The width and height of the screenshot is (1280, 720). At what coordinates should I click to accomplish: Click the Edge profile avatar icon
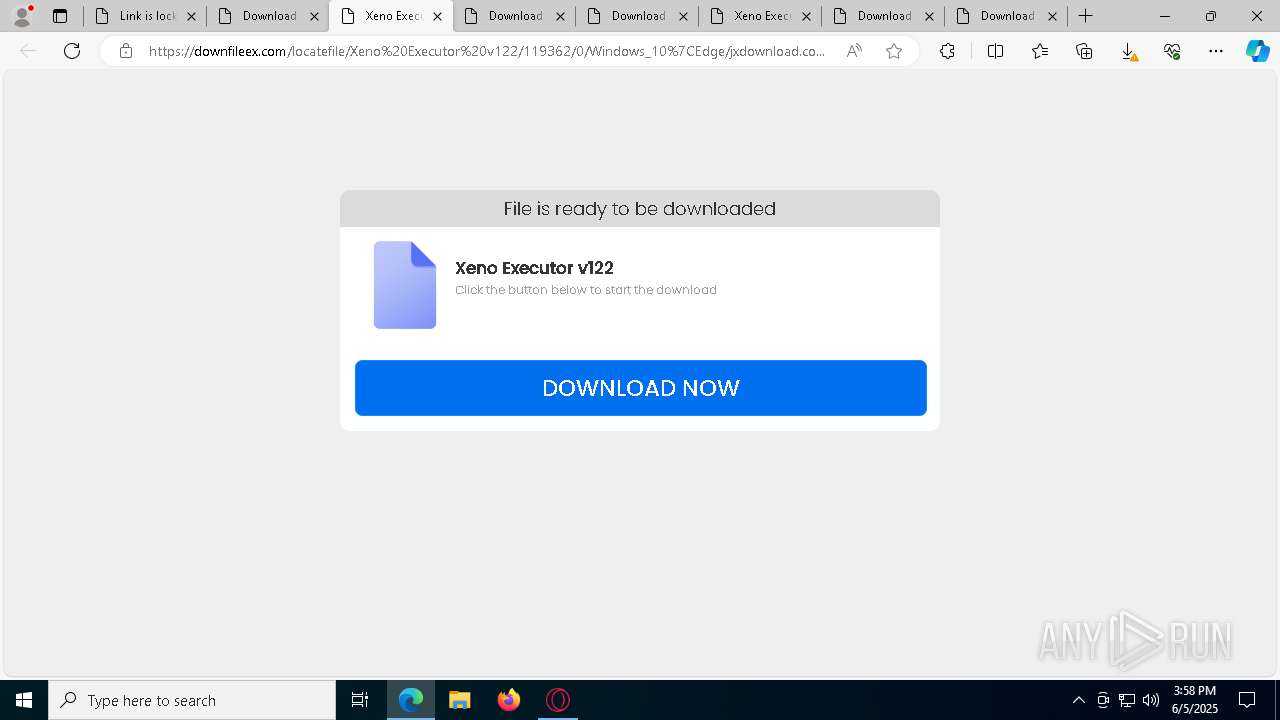(22, 16)
